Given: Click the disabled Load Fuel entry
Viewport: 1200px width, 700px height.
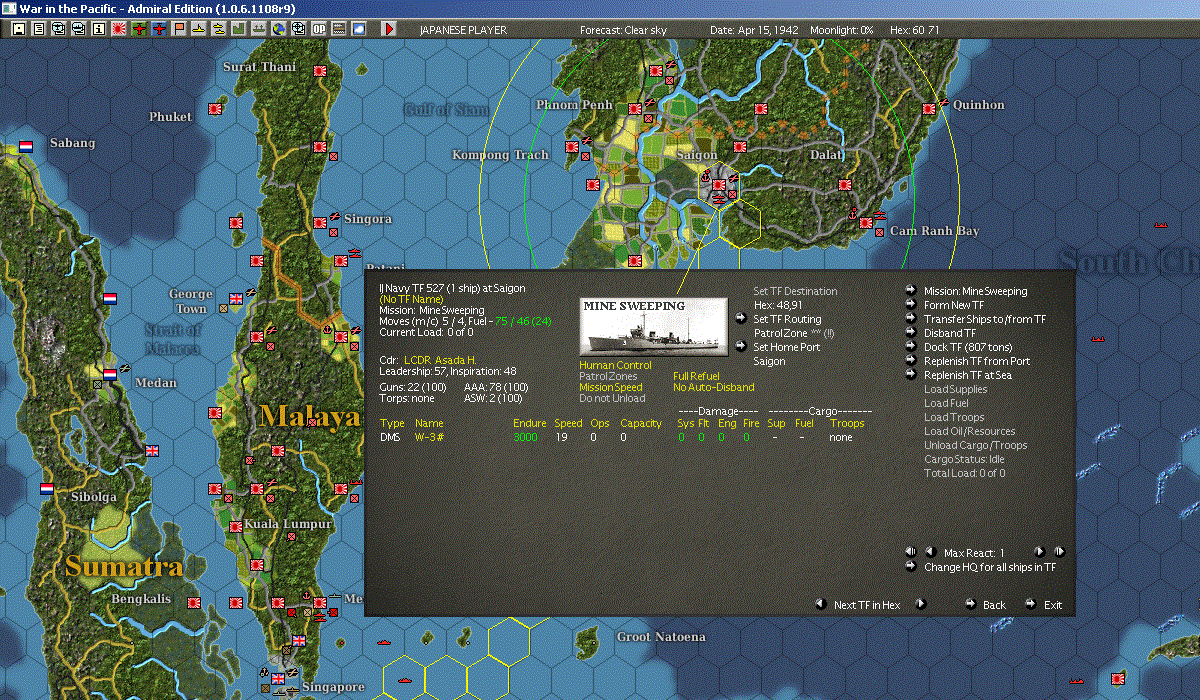Looking at the screenshot, I should pos(946,403).
